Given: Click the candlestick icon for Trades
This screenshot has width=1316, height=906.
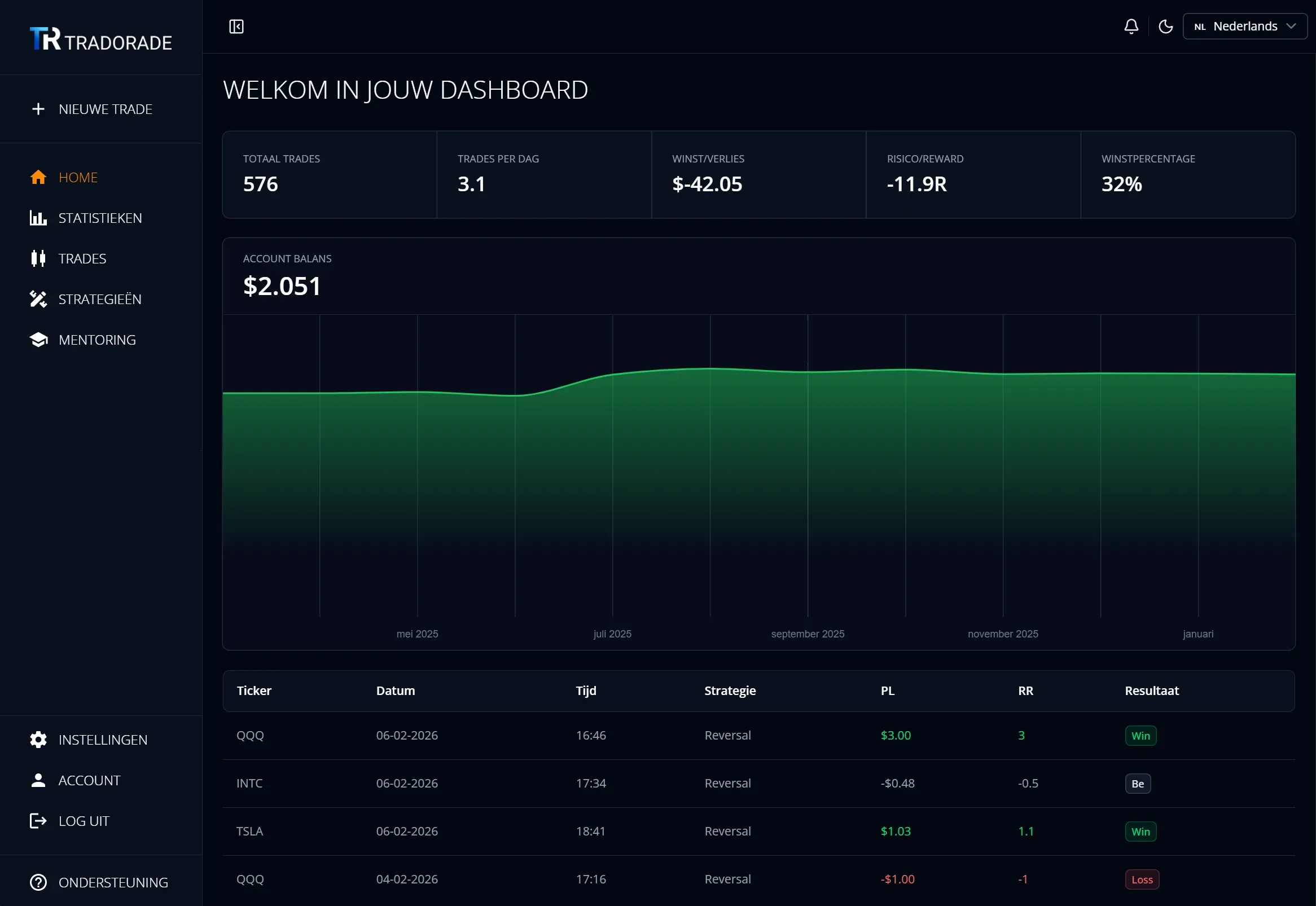Looking at the screenshot, I should click(x=37, y=258).
